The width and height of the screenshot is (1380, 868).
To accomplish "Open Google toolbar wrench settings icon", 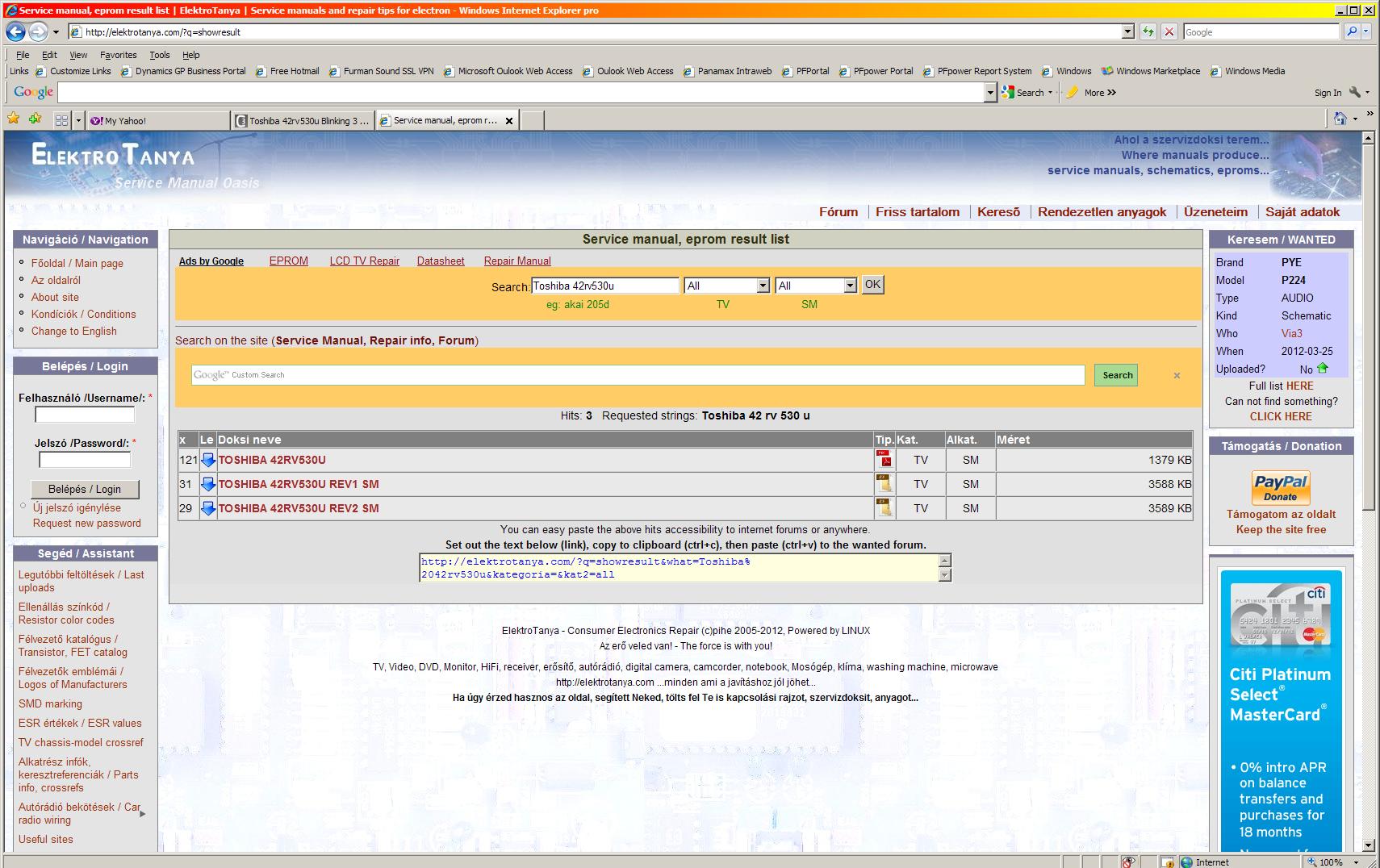I will coord(1355,93).
